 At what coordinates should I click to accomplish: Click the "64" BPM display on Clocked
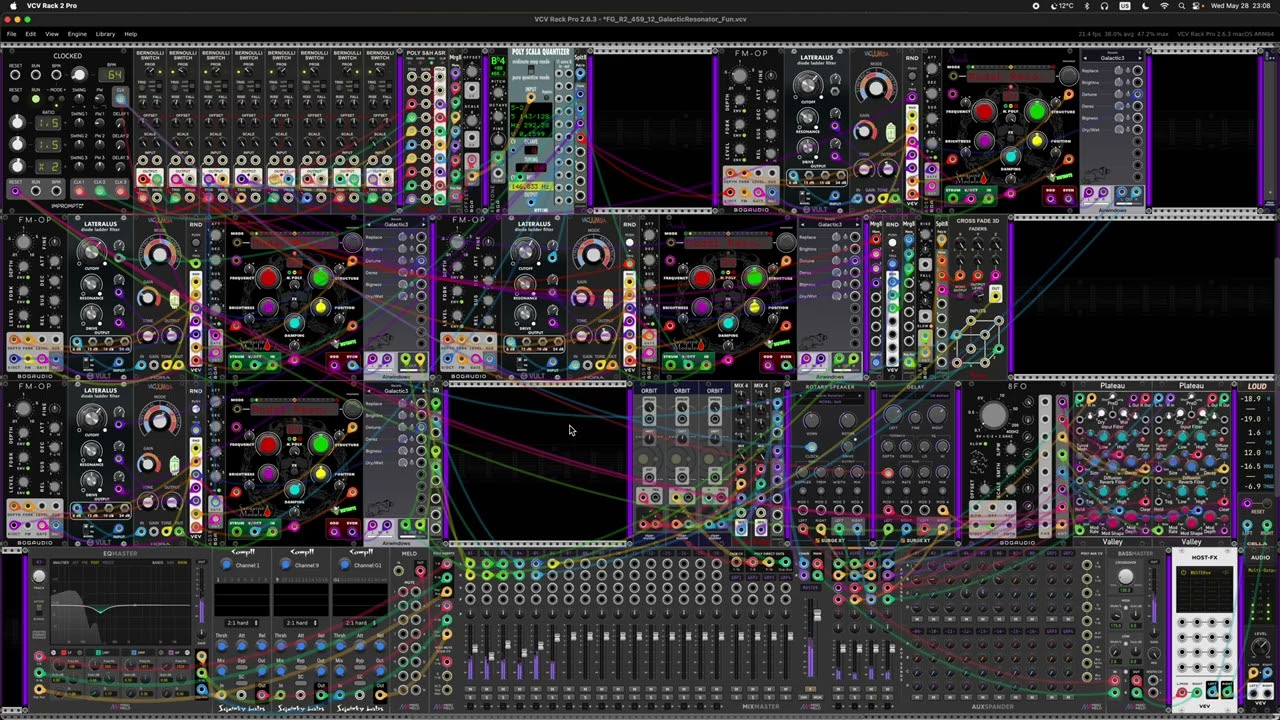click(113, 75)
